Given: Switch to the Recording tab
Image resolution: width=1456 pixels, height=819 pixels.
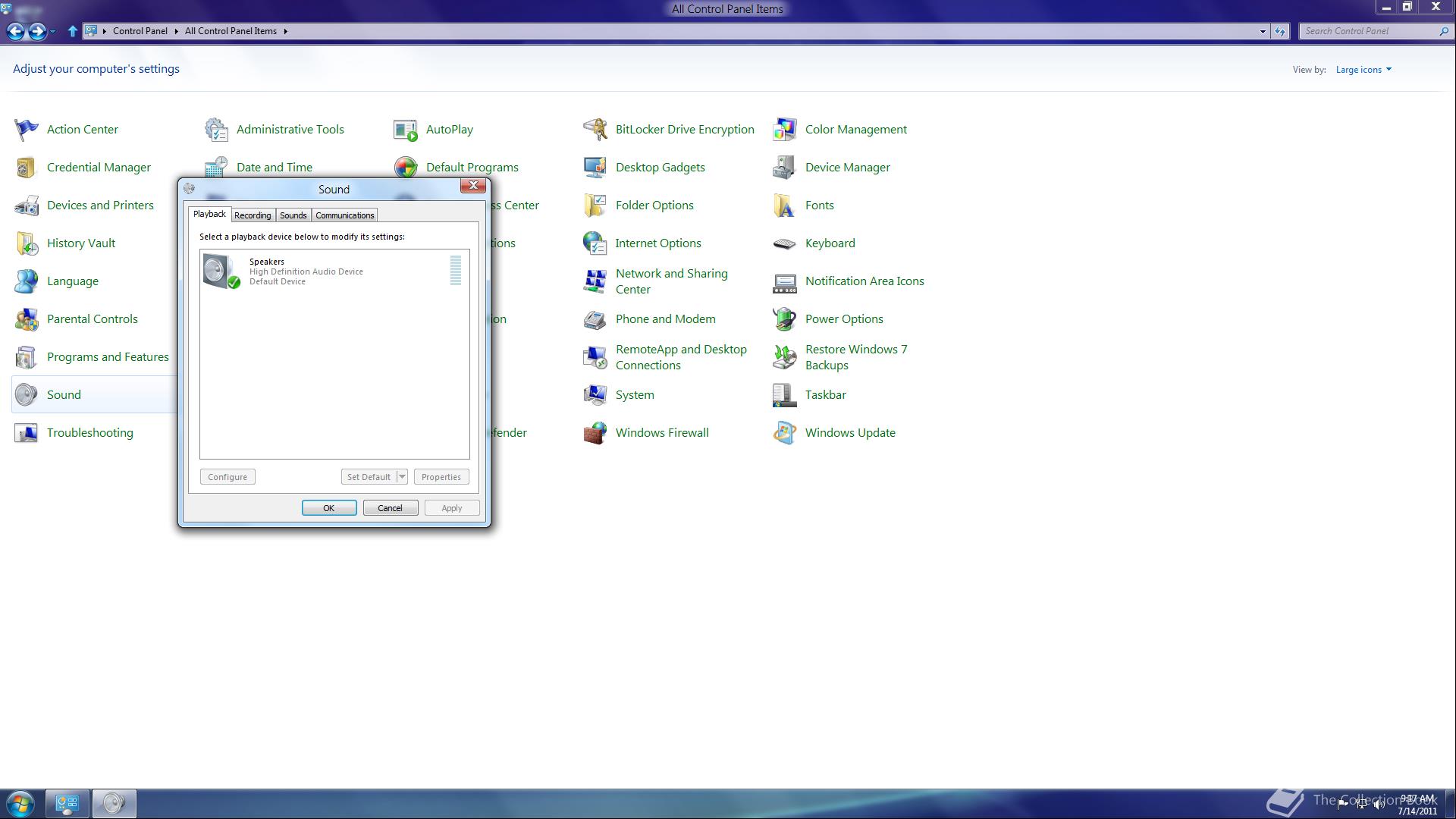Looking at the screenshot, I should (x=253, y=215).
